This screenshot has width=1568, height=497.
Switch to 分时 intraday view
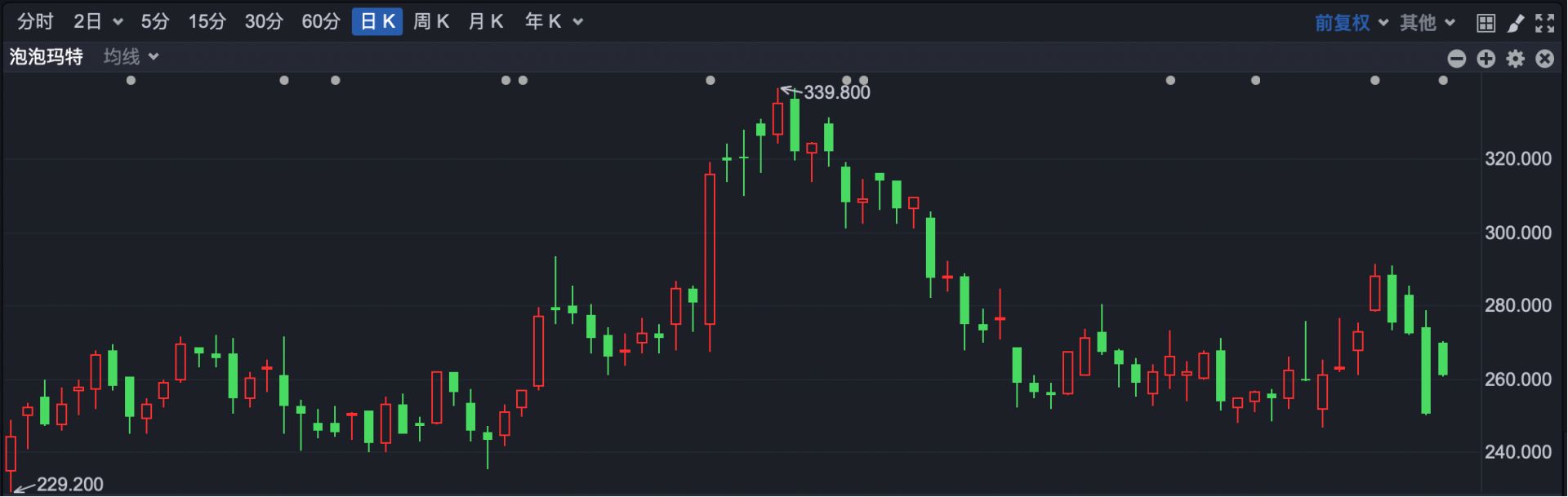pyautogui.click(x=35, y=22)
